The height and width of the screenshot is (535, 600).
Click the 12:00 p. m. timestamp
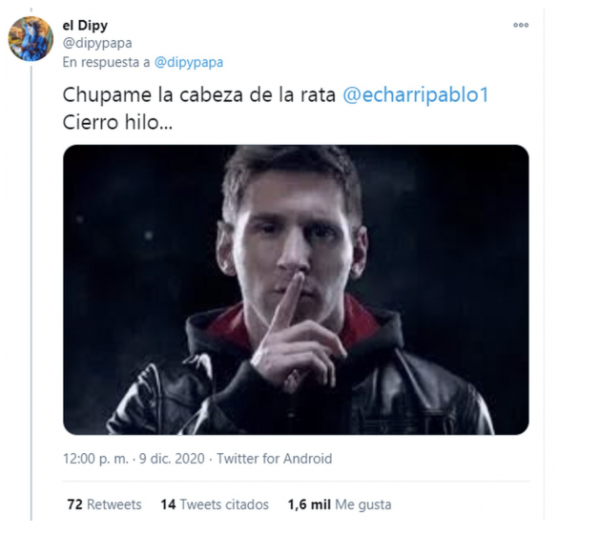coord(96,458)
